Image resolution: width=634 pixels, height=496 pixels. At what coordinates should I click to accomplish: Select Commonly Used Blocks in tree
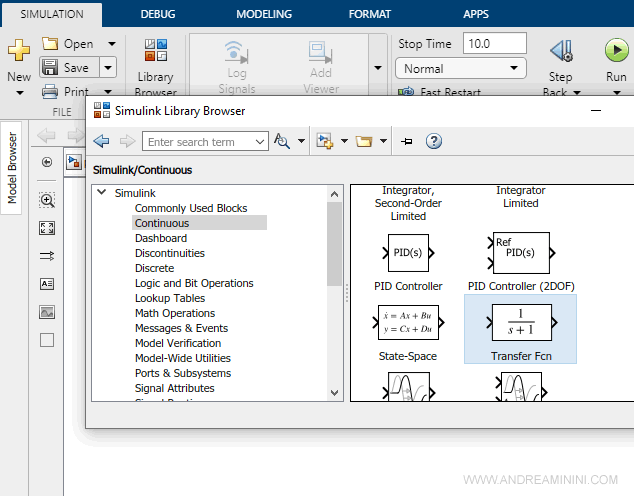click(x=191, y=208)
